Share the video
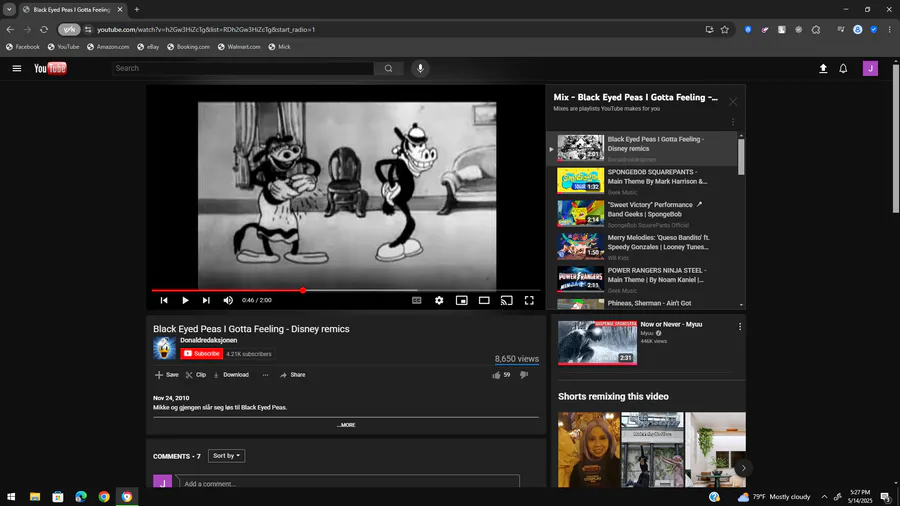 (293, 375)
